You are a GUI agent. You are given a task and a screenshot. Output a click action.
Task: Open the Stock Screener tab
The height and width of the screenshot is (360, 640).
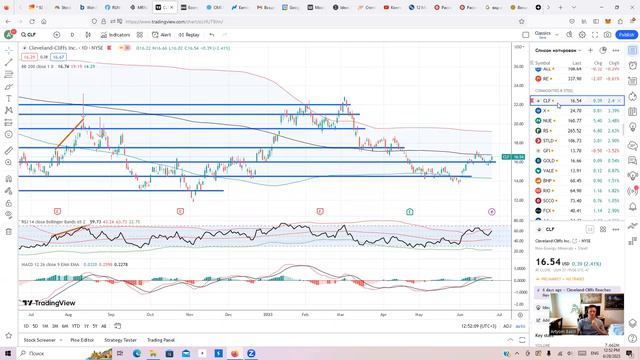[x=40, y=340]
